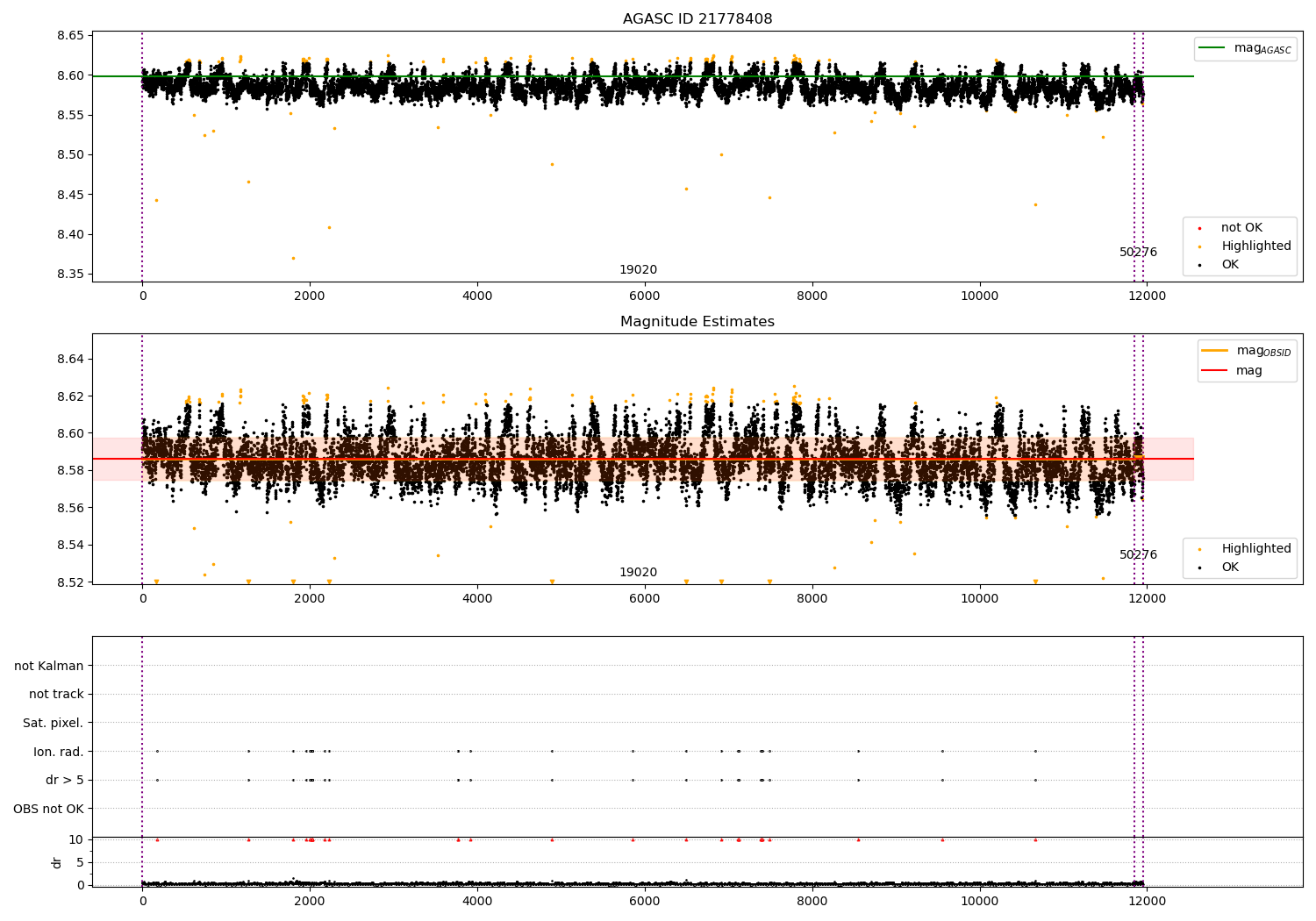Click "OK" in the Magnitude Estimates lower legend

coord(1230,568)
